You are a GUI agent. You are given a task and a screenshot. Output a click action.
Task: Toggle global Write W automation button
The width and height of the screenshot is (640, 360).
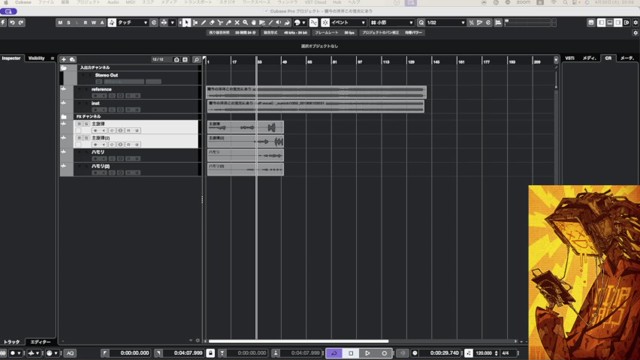pos(93,22)
